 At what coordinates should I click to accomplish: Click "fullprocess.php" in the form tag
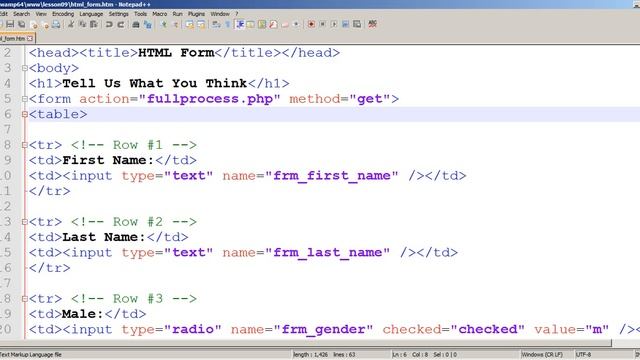(209, 99)
